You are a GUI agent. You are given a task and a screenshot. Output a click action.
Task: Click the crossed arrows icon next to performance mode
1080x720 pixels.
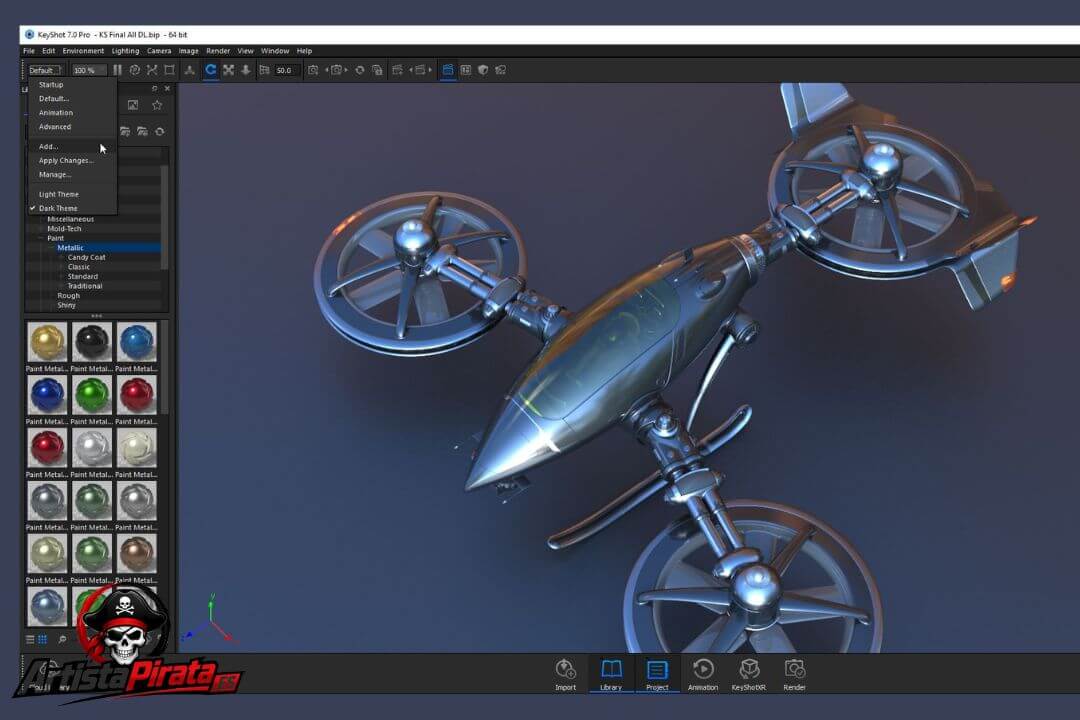coord(152,70)
